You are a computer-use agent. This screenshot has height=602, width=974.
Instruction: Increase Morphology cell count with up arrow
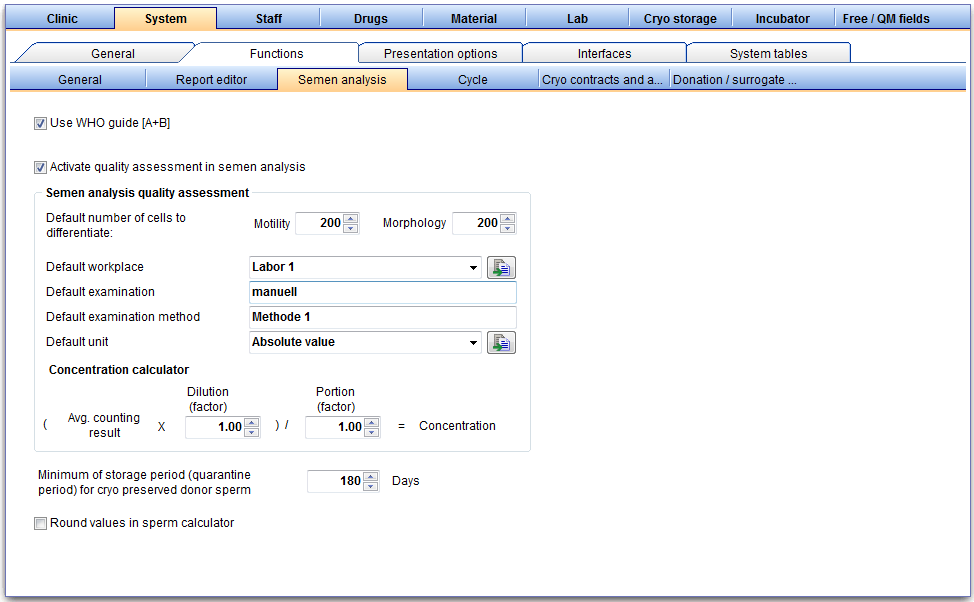tap(507, 219)
